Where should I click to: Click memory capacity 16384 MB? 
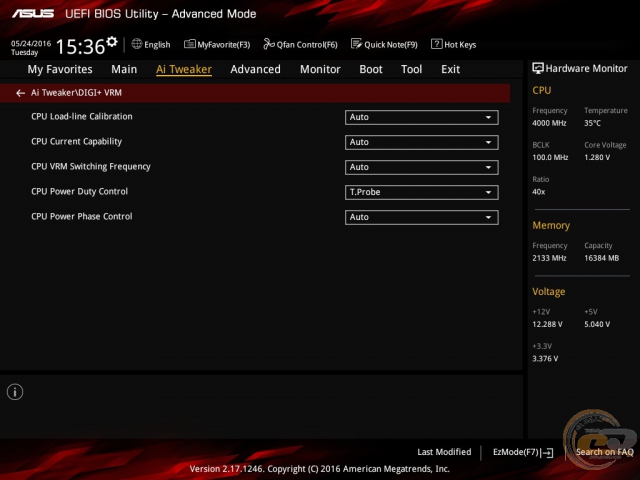tap(601, 258)
